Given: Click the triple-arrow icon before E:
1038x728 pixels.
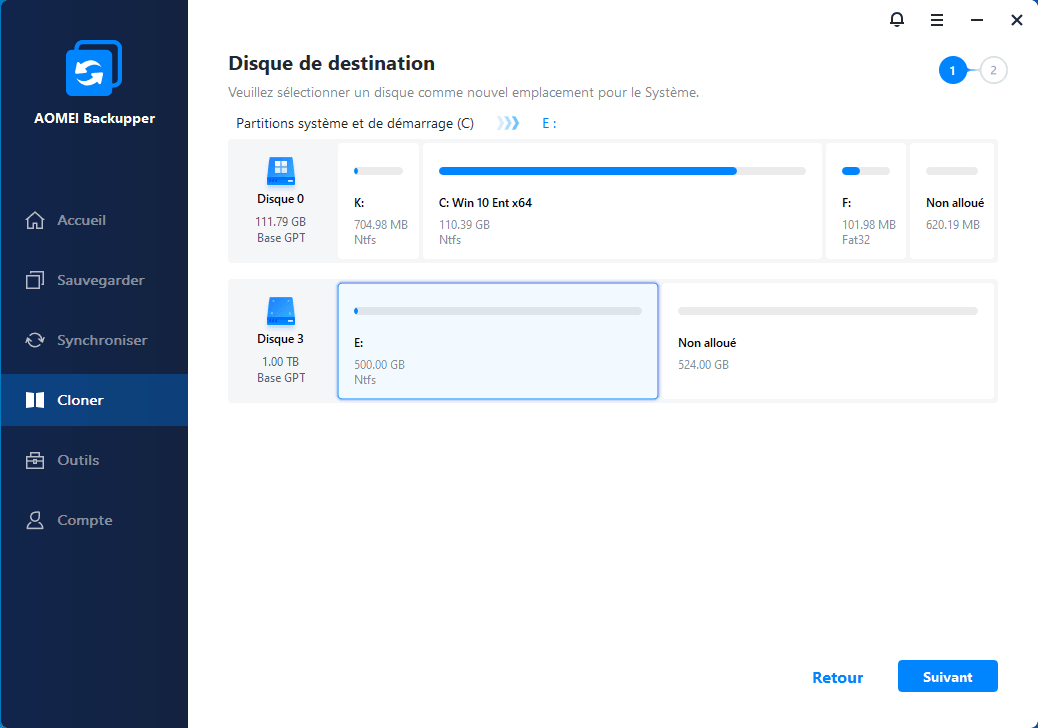Looking at the screenshot, I should point(508,123).
